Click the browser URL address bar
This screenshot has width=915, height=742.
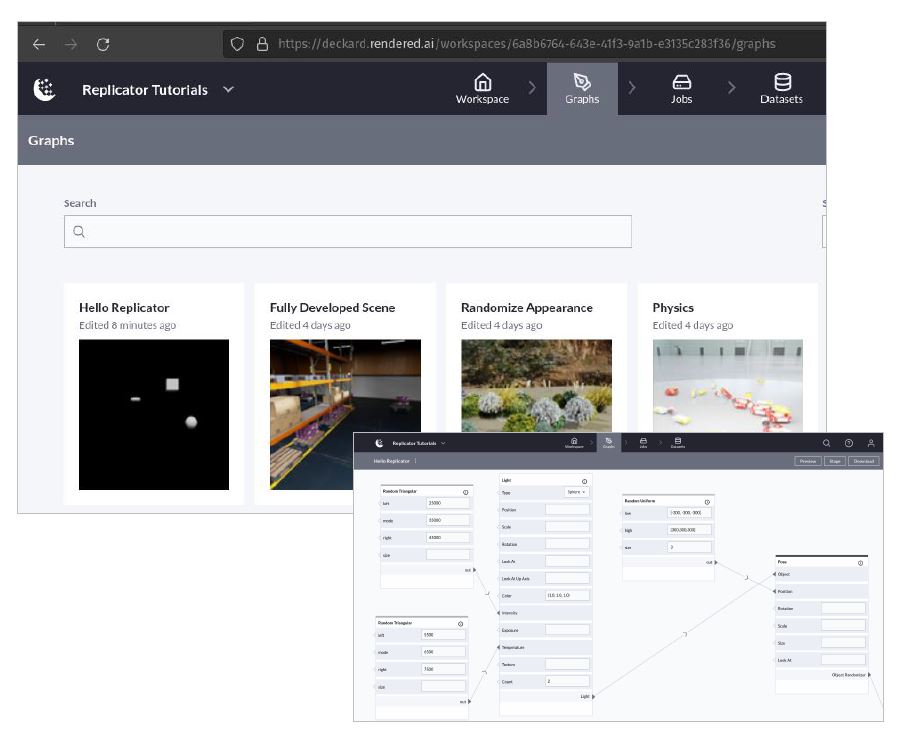coord(525,44)
